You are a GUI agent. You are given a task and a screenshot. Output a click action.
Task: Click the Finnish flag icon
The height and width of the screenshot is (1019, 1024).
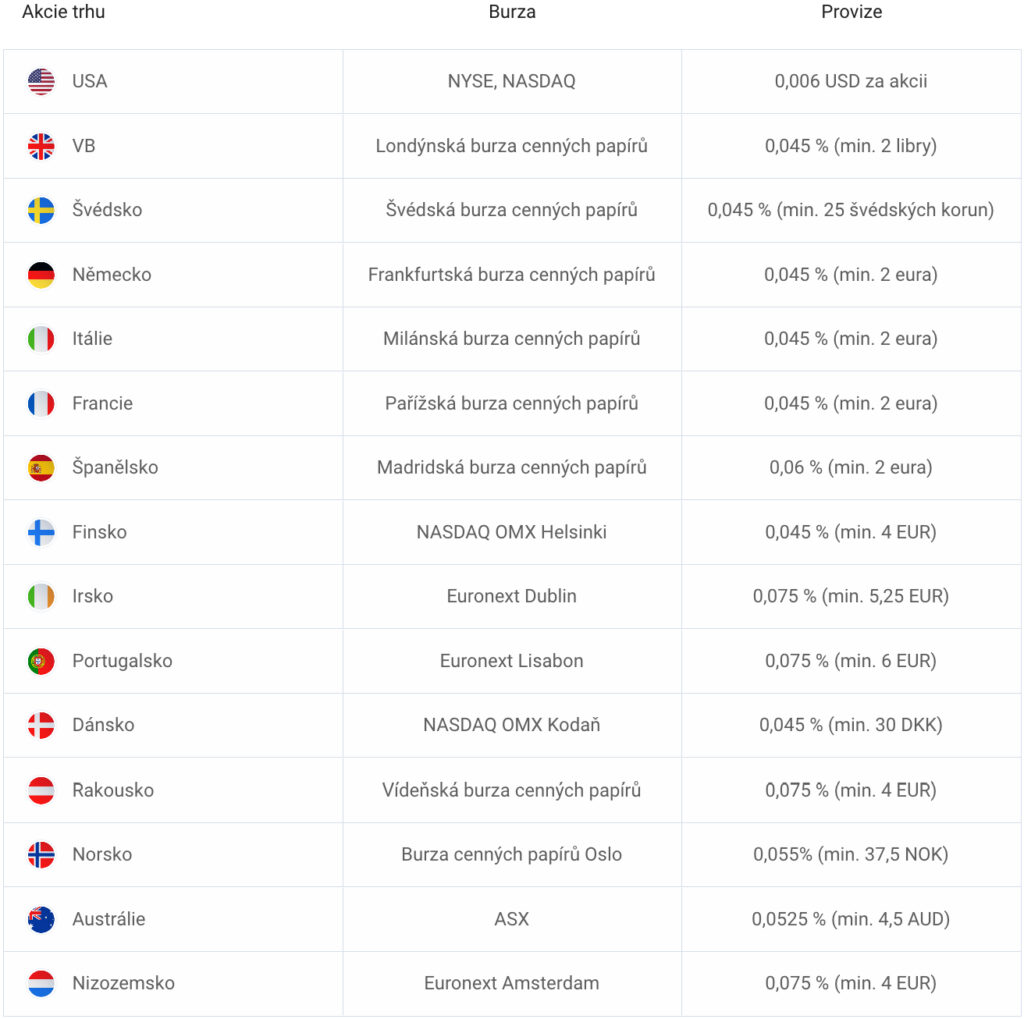pyautogui.click(x=41, y=532)
